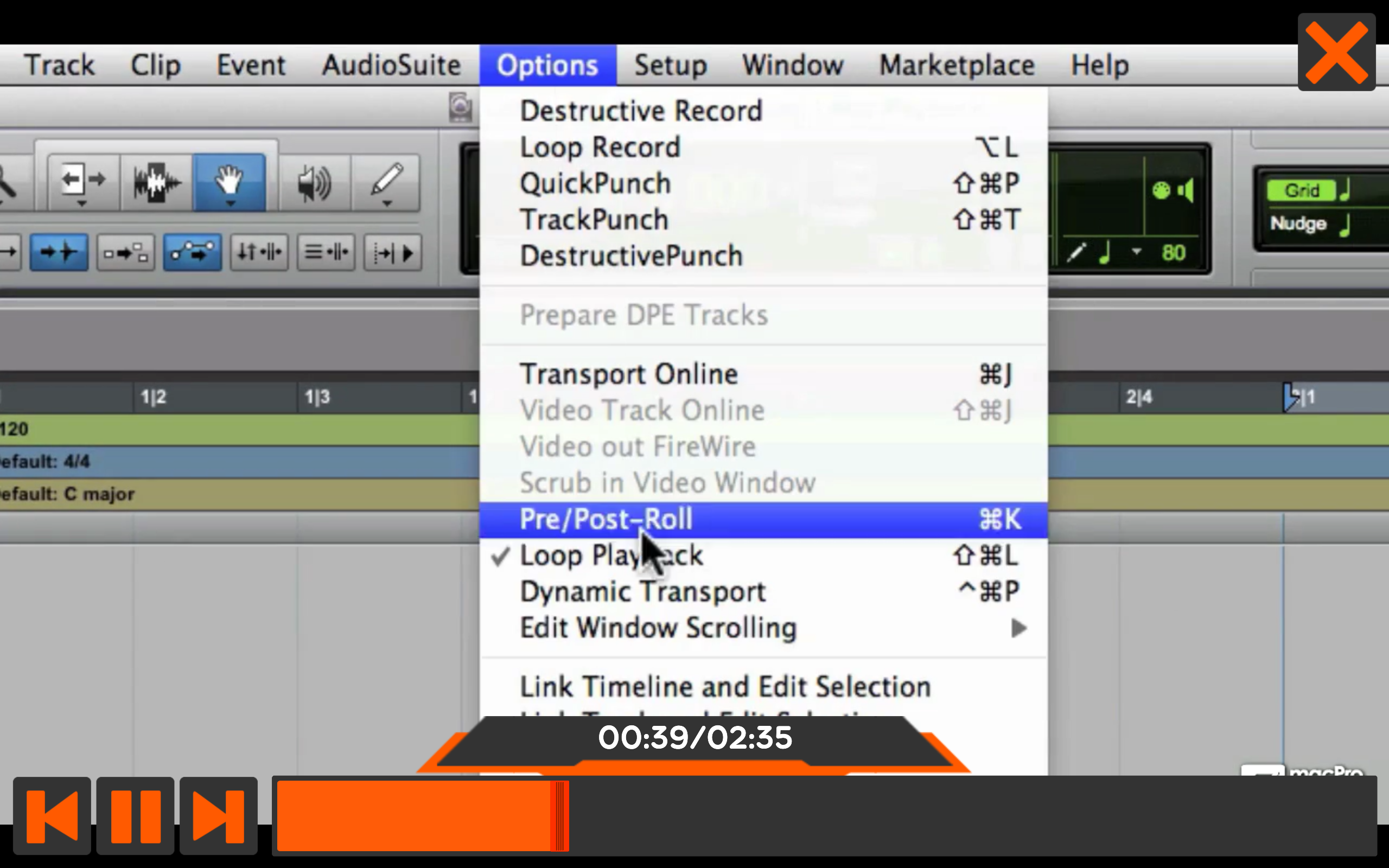Select Pre/Post-Roll from the Options menu

click(606, 519)
